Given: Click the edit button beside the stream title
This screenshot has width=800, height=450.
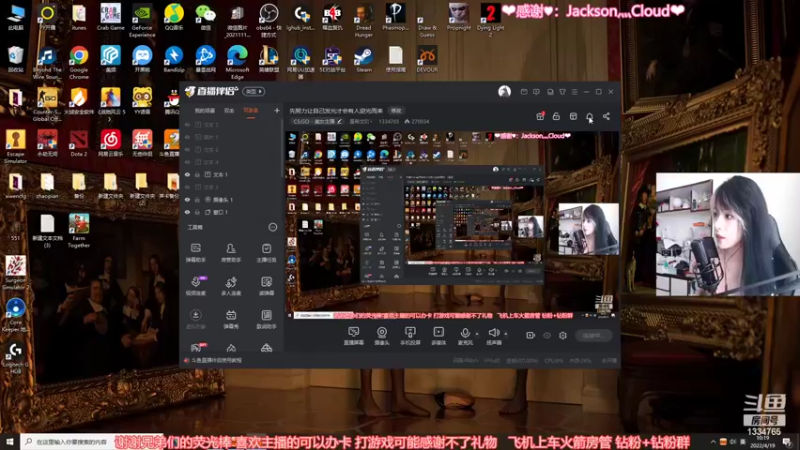Looking at the screenshot, I should [396, 110].
